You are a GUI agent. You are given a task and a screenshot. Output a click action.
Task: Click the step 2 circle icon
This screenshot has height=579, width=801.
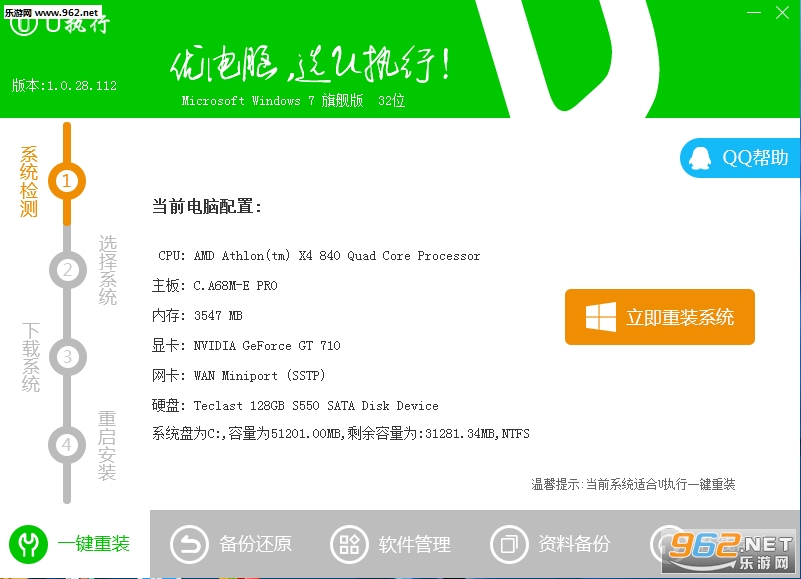pos(67,269)
